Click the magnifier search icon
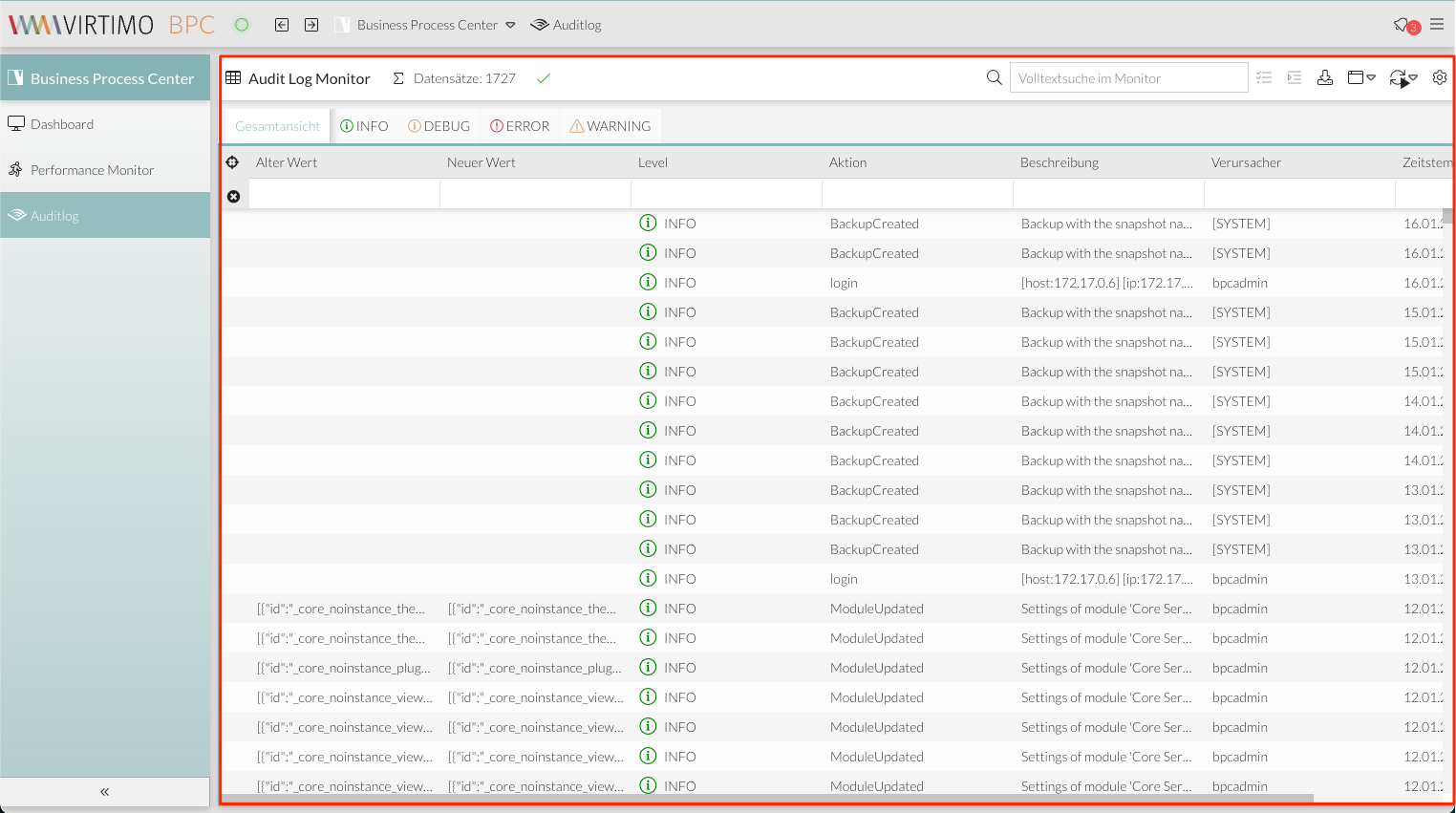The height and width of the screenshot is (813, 1456). pyautogui.click(x=994, y=77)
